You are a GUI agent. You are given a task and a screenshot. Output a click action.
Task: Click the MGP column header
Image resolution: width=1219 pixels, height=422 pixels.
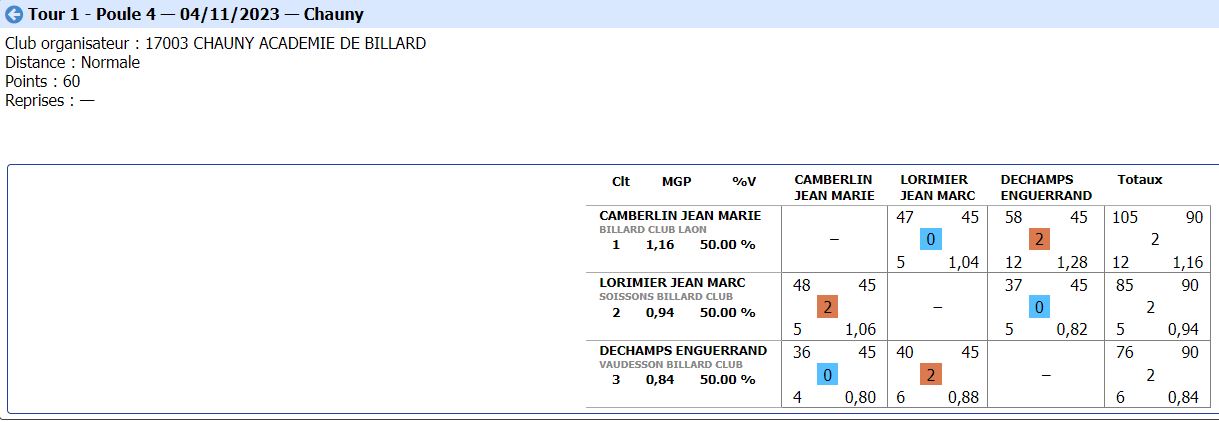(x=676, y=181)
